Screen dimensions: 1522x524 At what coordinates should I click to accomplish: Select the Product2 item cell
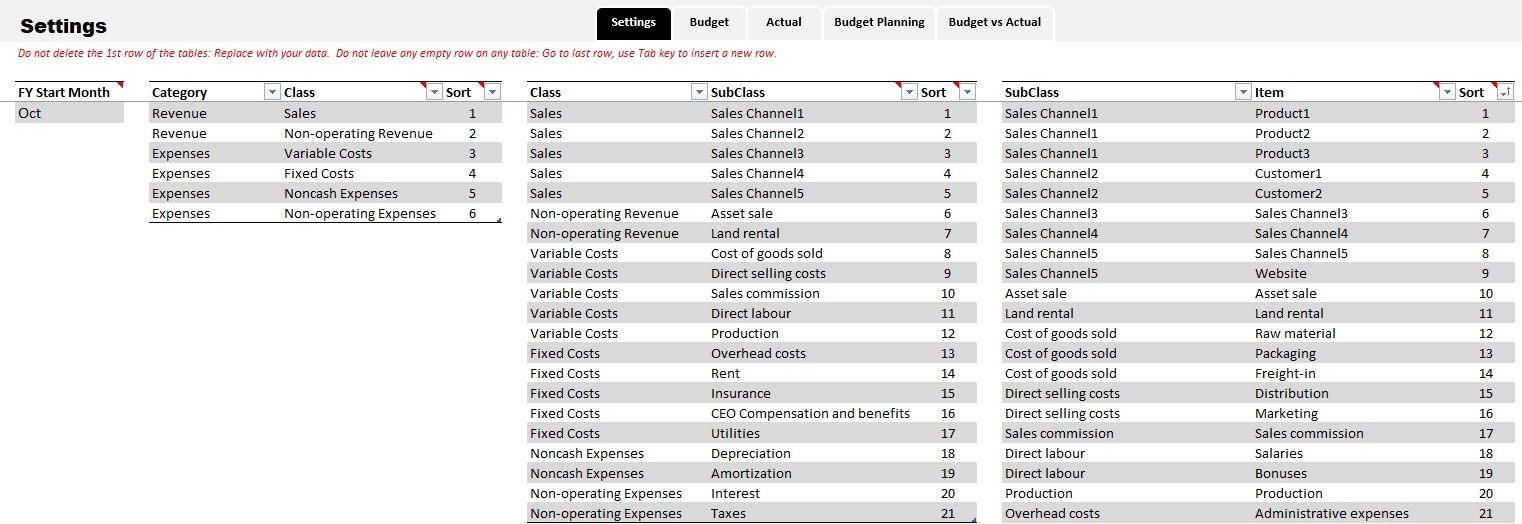click(1354, 133)
